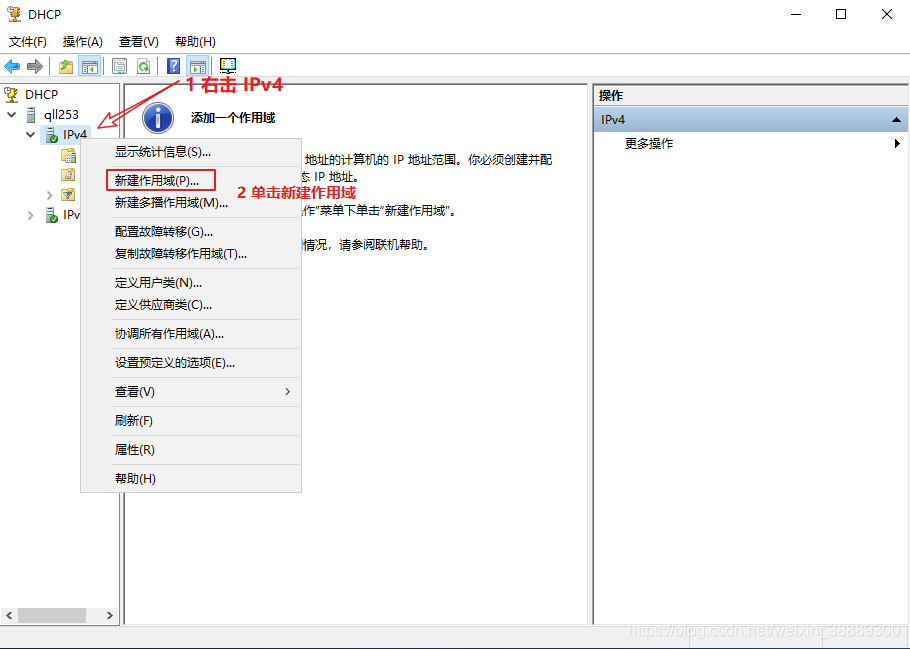Viewport: 910px width, 649px height.
Task: Open the 操作(A) menu in menu bar
Action: (83, 42)
